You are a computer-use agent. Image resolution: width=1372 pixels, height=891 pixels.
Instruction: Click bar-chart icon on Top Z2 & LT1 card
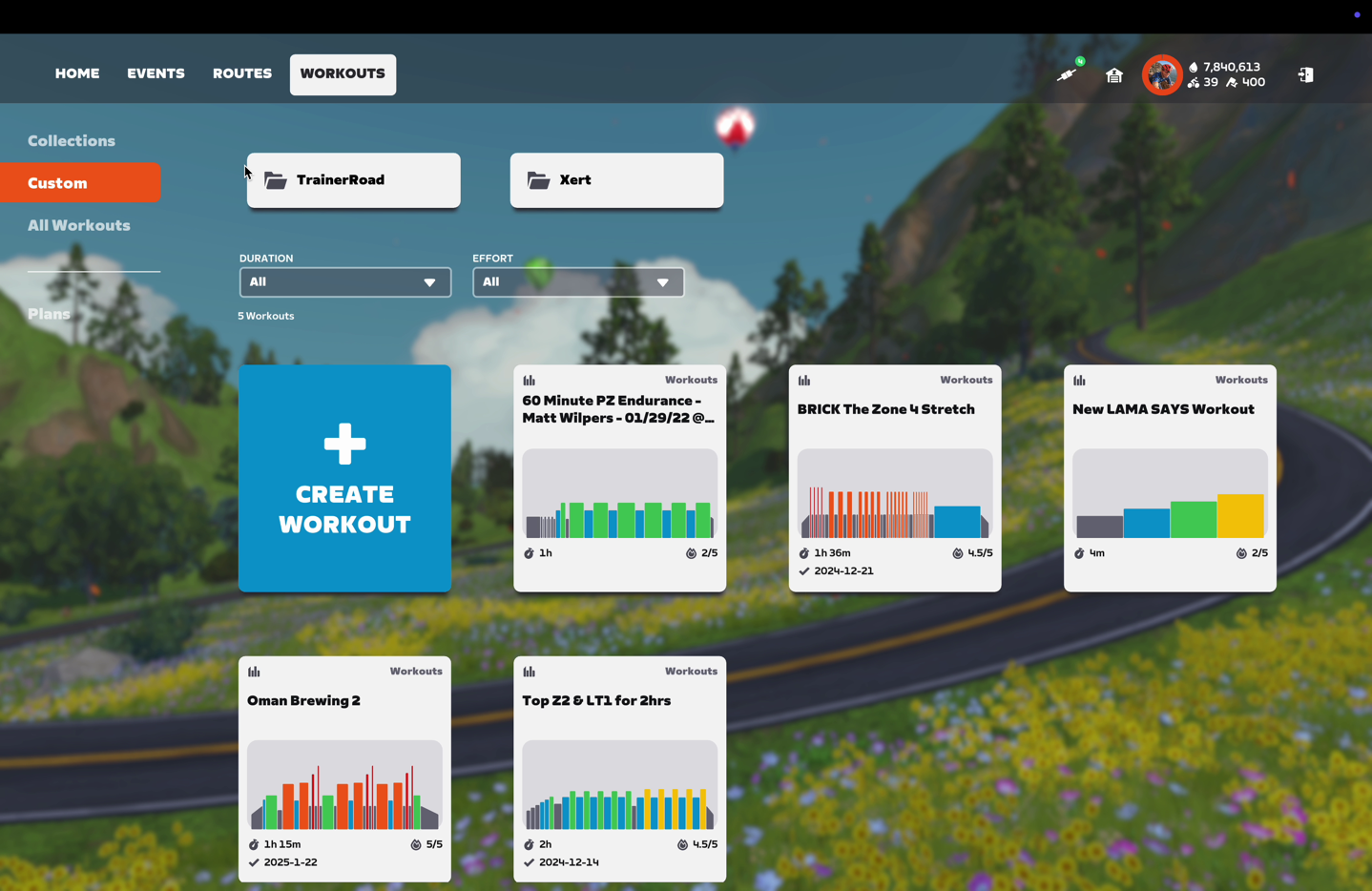(530, 672)
